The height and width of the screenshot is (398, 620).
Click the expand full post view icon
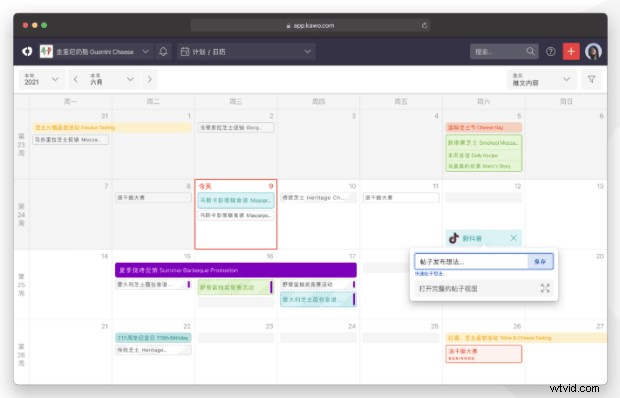(x=545, y=288)
